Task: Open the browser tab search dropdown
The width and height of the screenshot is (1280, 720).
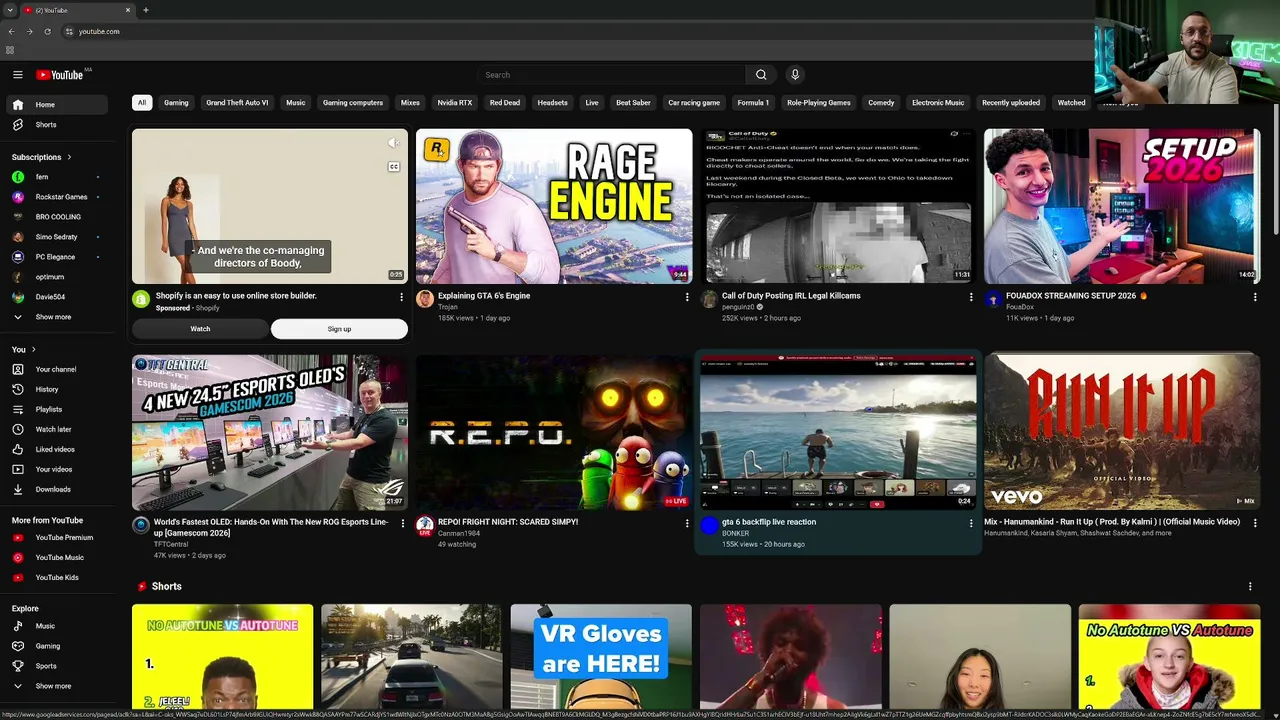Action: click(10, 10)
